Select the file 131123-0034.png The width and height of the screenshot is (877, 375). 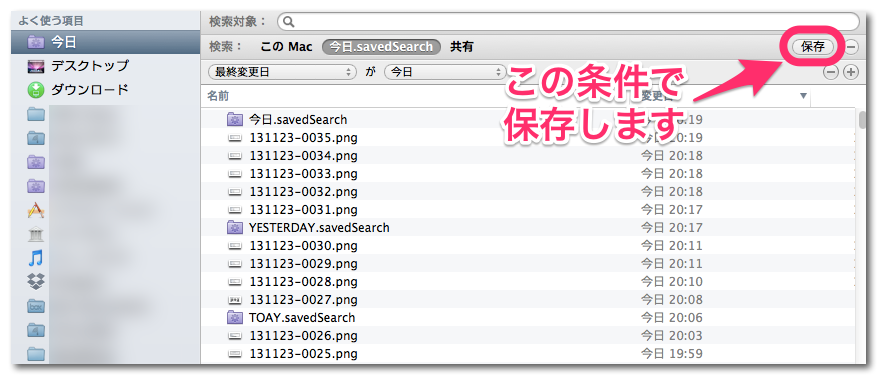303,156
